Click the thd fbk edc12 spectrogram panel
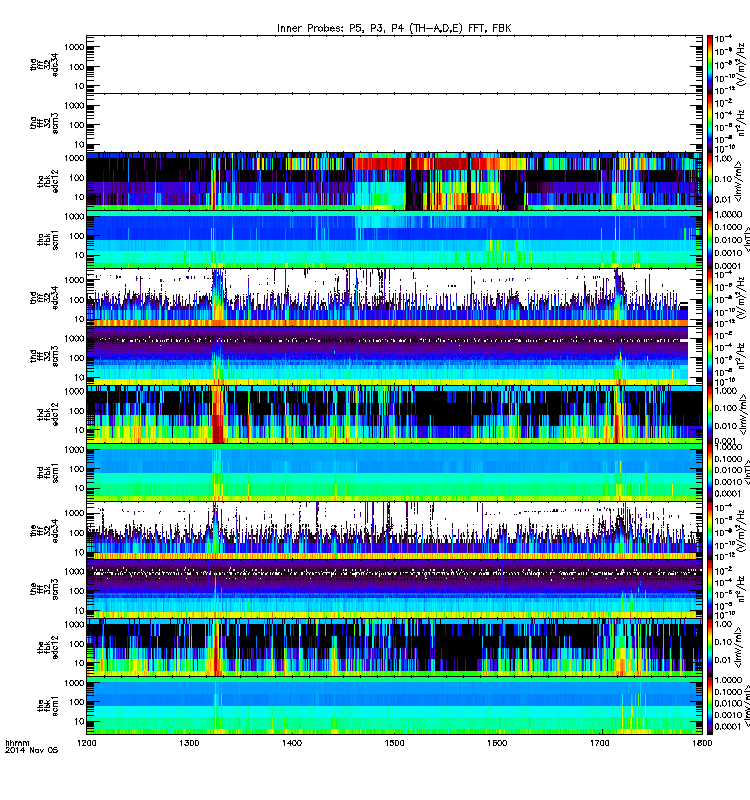This screenshot has height=800, width=750. pyautogui.click(x=394, y=414)
